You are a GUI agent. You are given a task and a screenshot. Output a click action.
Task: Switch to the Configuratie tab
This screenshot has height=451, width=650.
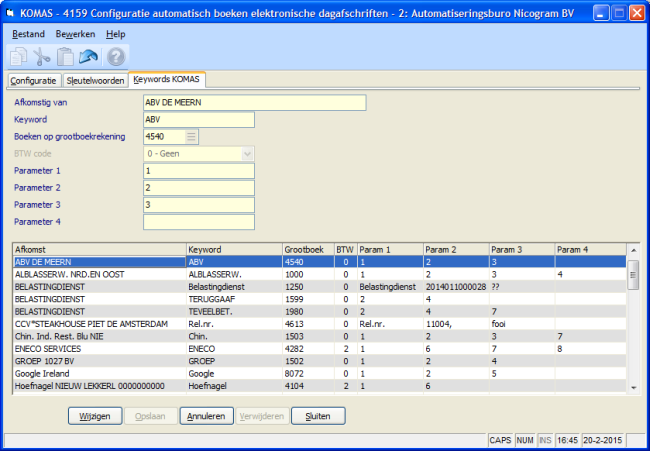(34, 80)
